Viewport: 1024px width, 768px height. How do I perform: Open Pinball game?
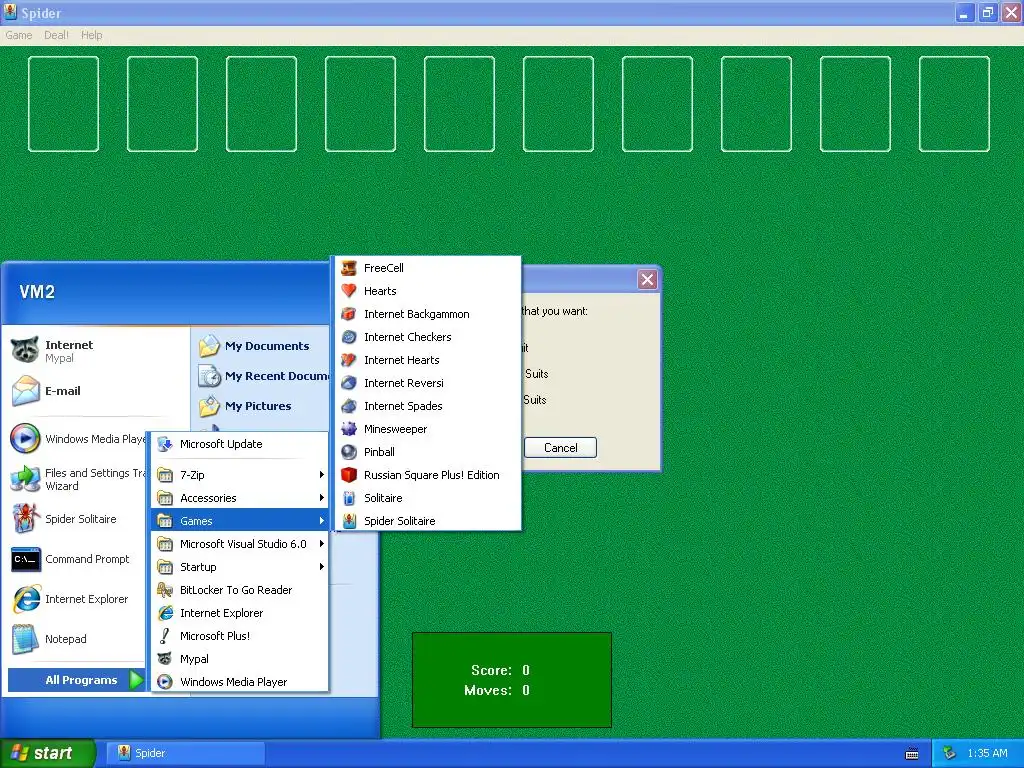428,452
